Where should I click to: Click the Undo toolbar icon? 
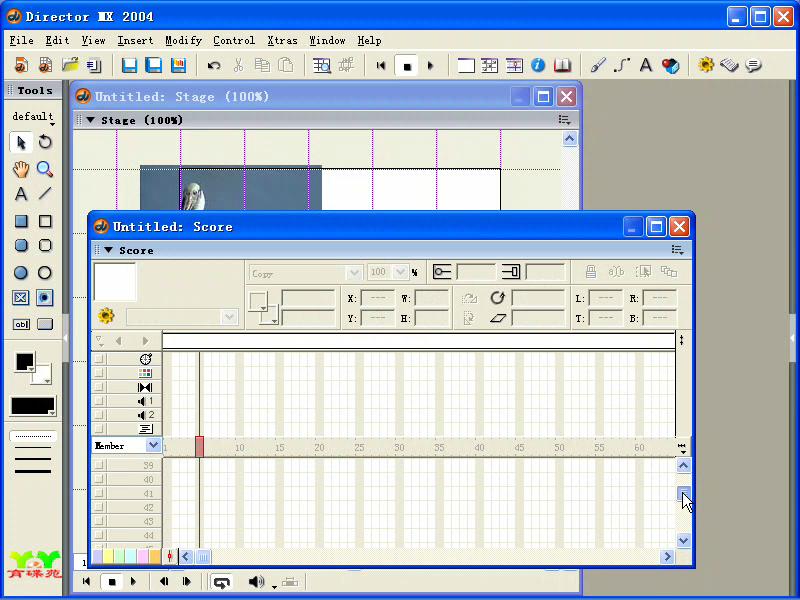pyautogui.click(x=214, y=65)
